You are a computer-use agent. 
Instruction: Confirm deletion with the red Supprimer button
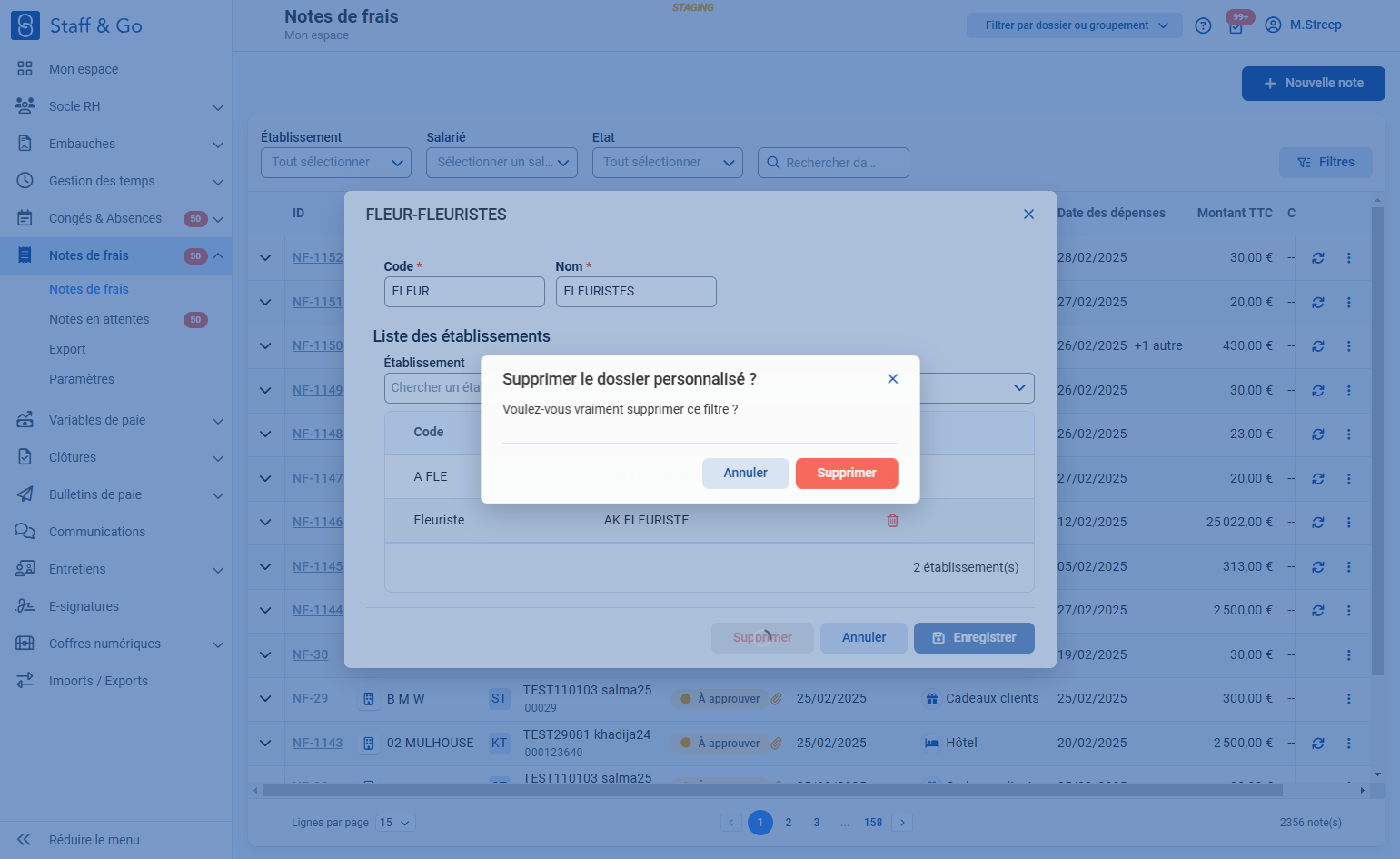[x=847, y=474]
